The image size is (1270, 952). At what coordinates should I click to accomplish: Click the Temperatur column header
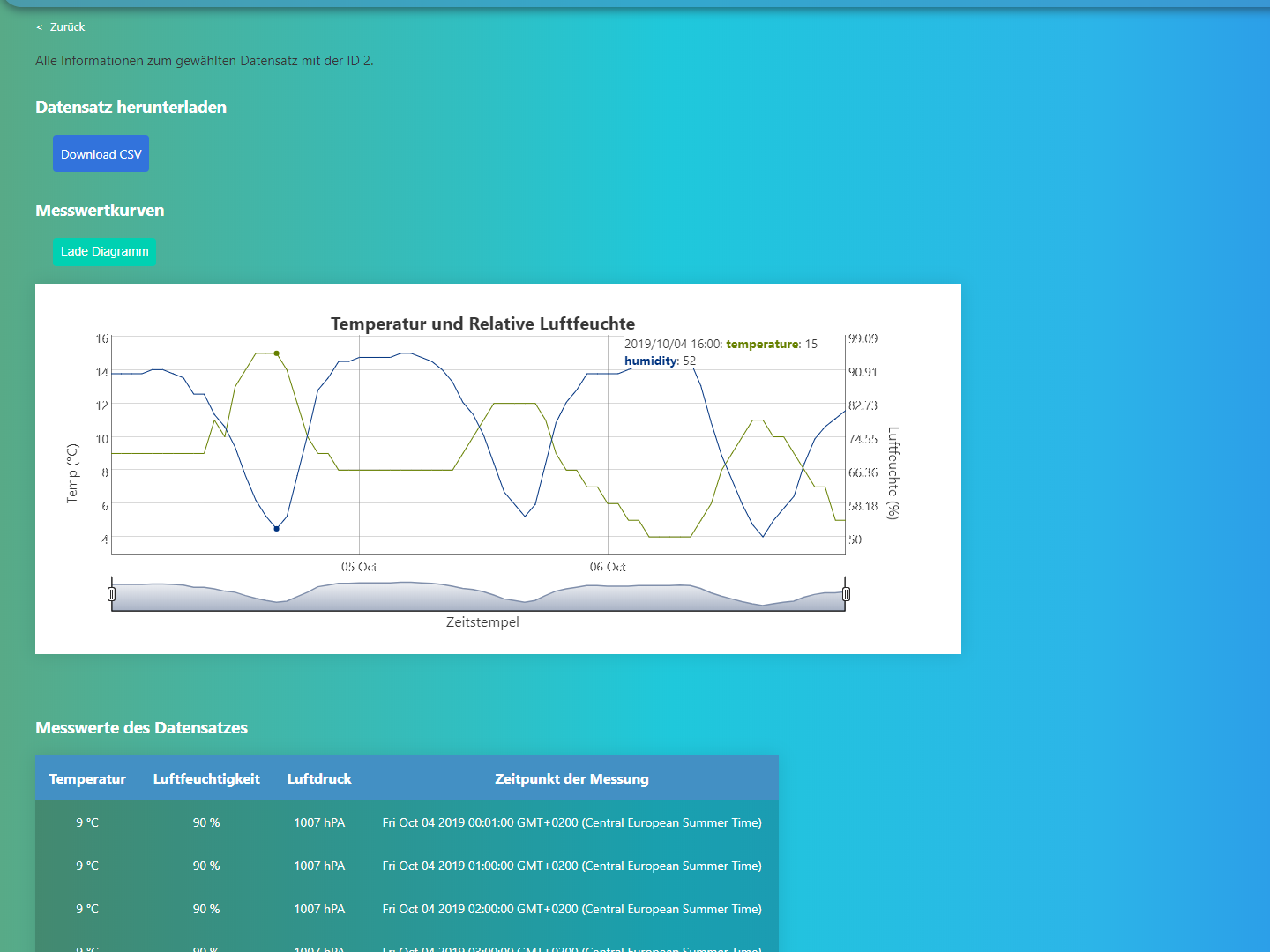pos(87,778)
